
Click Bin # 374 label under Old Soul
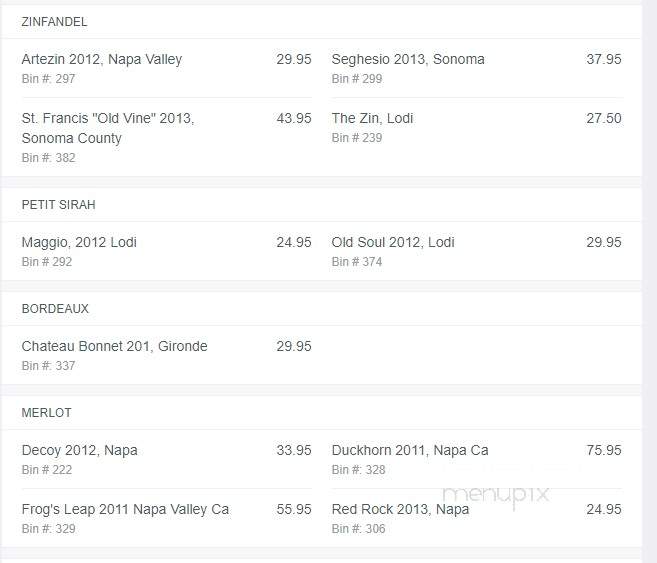coord(357,262)
